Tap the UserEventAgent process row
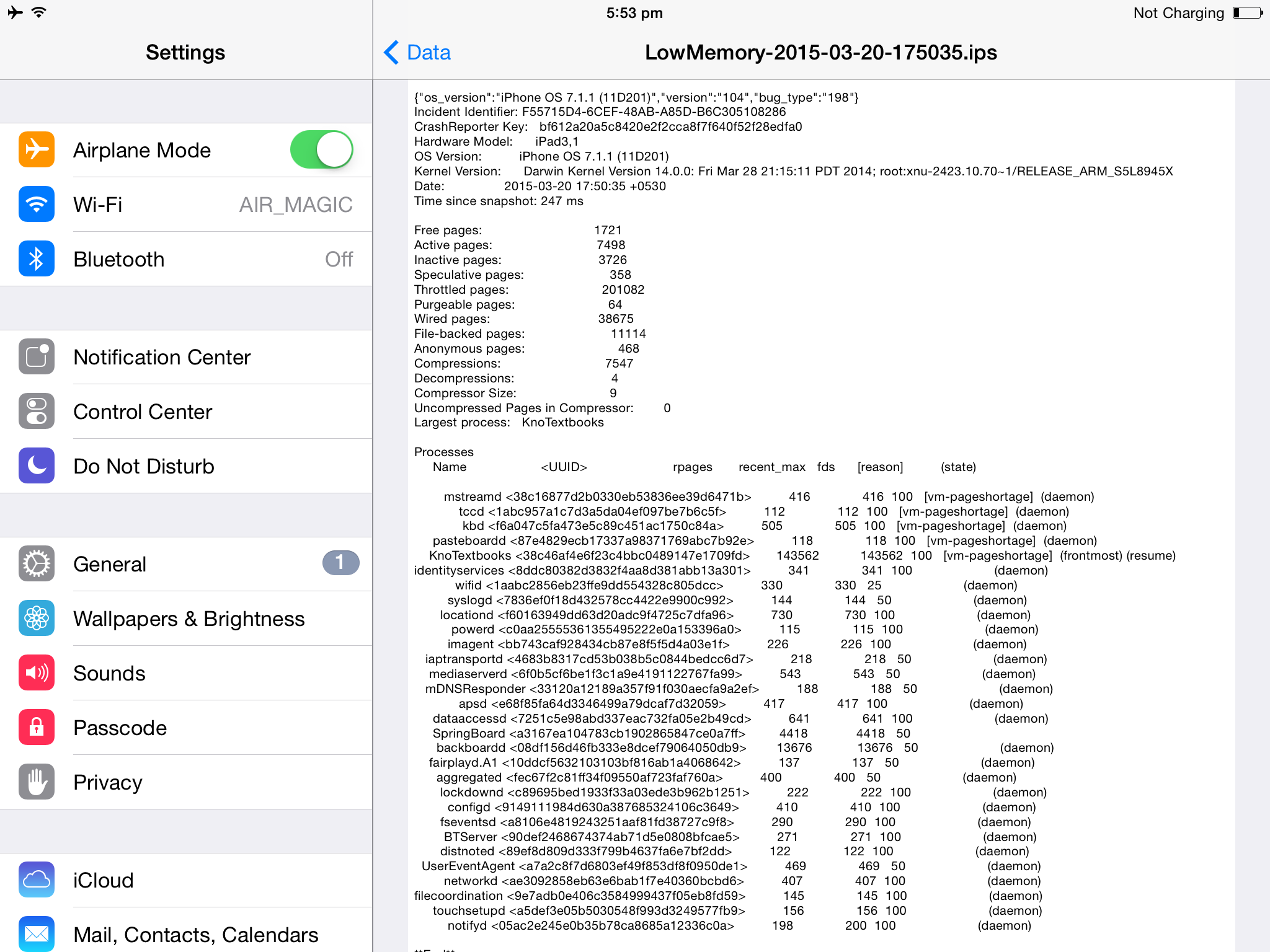The width and height of the screenshot is (1270, 952). pyautogui.click(x=731, y=866)
